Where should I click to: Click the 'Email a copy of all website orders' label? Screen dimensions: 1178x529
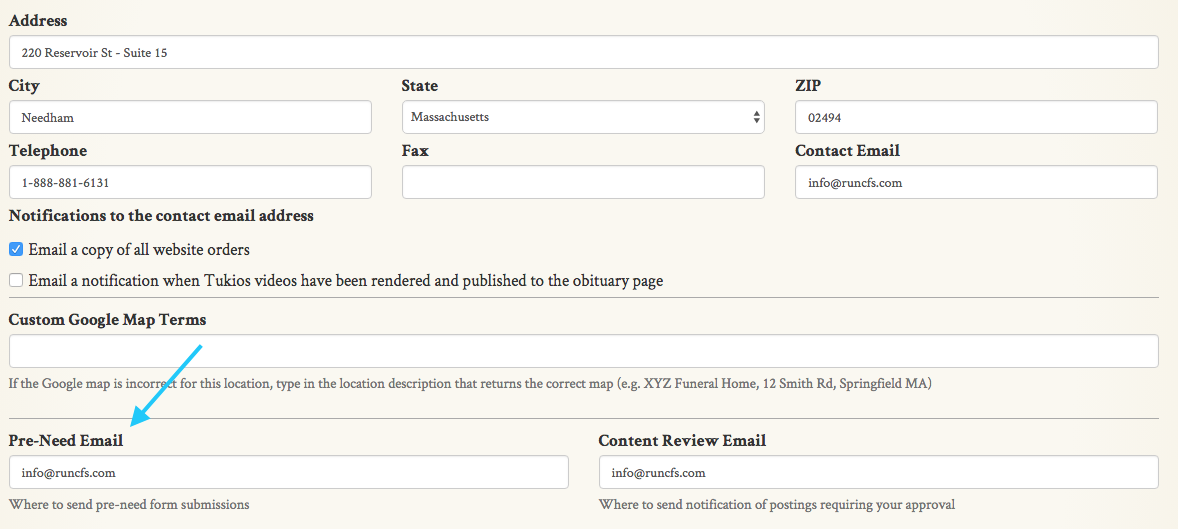point(139,250)
